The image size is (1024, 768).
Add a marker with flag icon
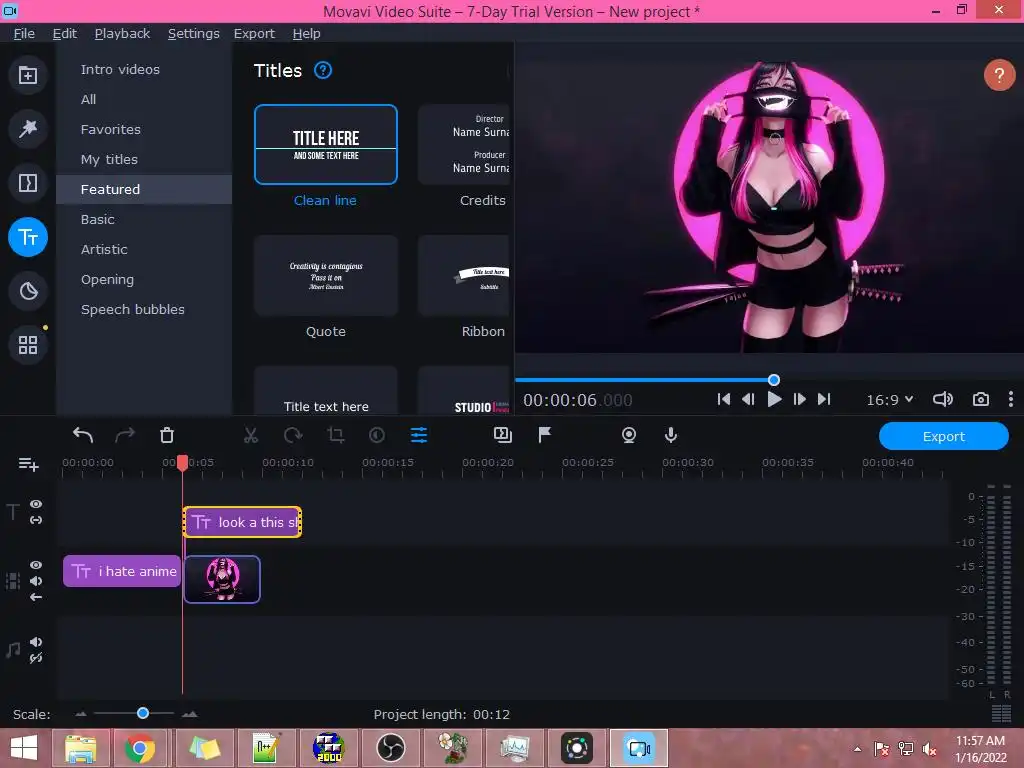[545, 435]
